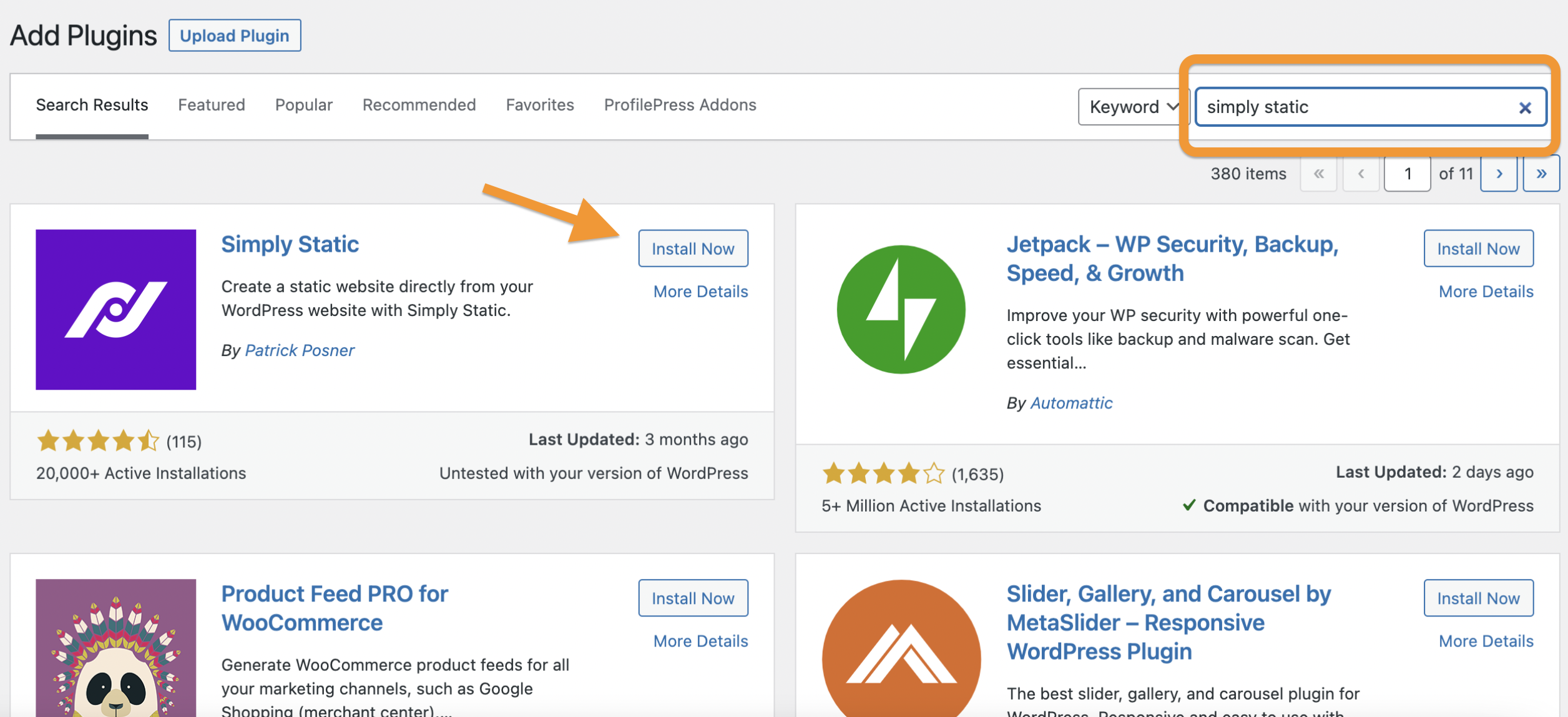Switch to the Featured tab

pyautogui.click(x=212, y=105)
